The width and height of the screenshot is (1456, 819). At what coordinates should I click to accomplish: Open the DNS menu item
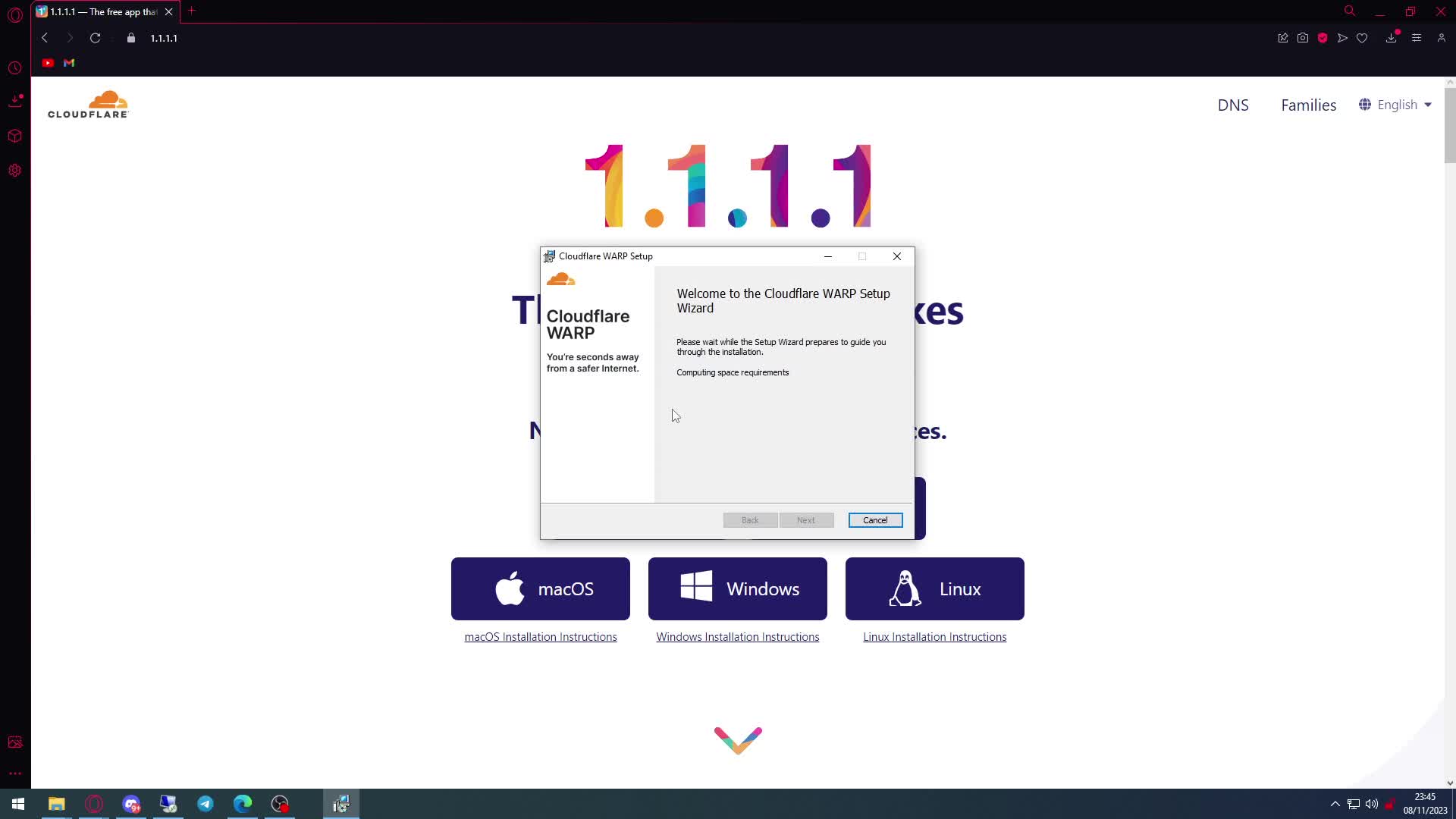pyautogui.click(x=1232, y=105)
